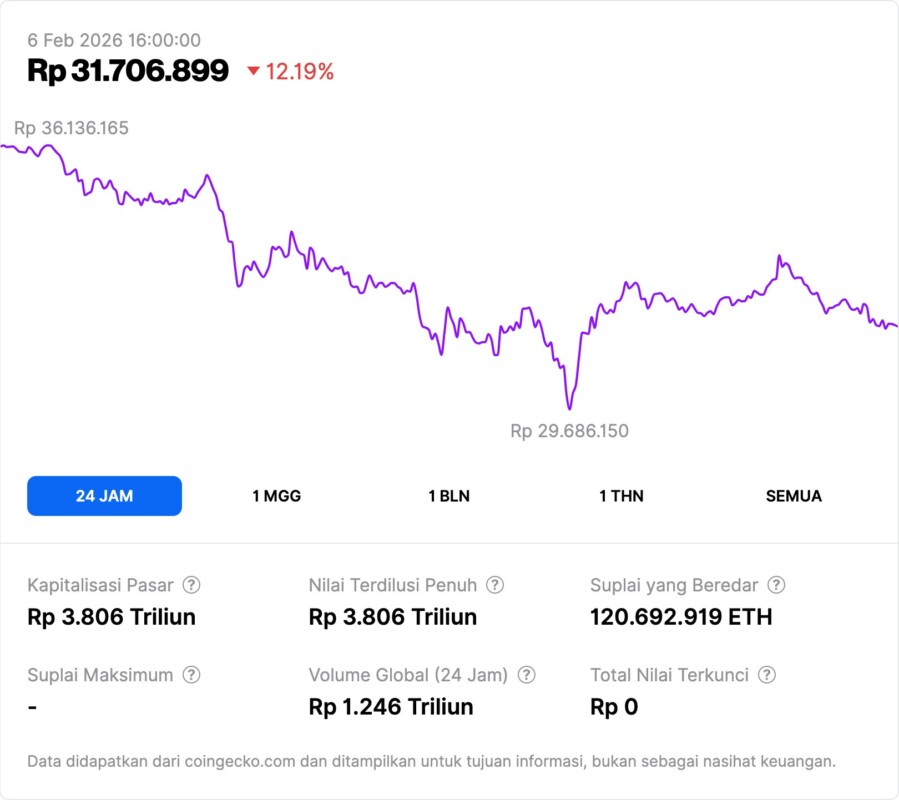The height and width of the screenshot is (800, 899).
Task: Click the chart high label Rp 36.136.165
Action: click(x=71, y=128)
